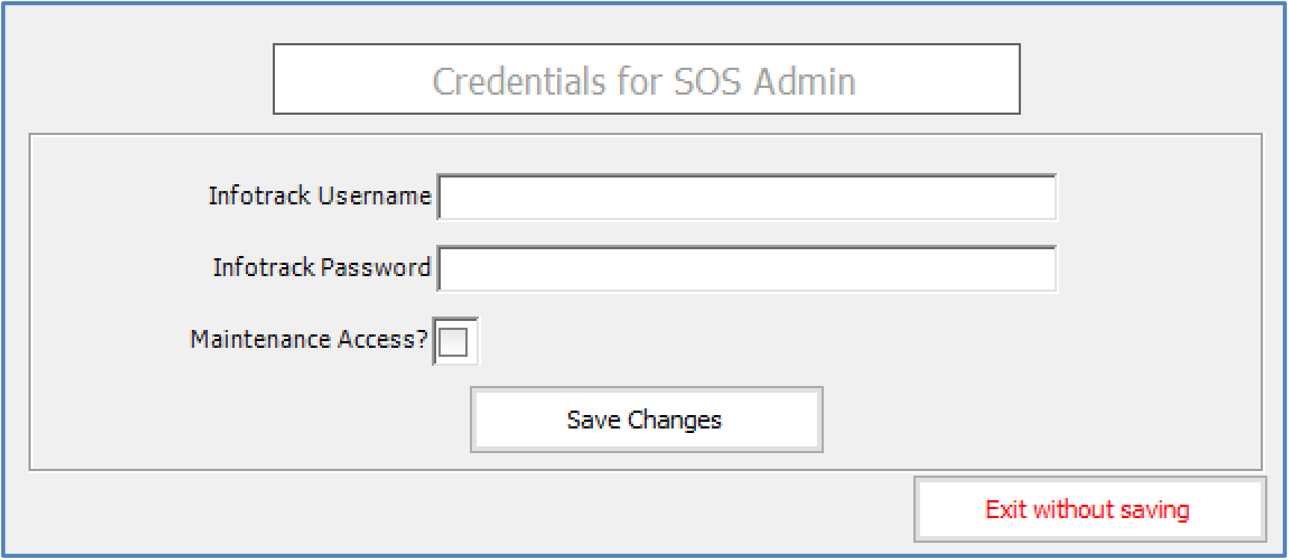Discard edits using the red Exit button

coord(1088,510)
